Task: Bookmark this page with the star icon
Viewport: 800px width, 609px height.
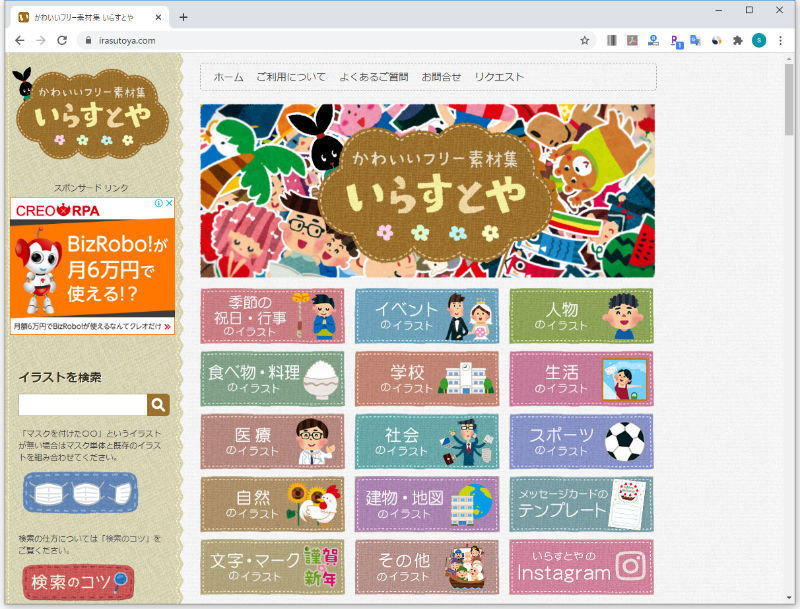Action: [585, 40]
